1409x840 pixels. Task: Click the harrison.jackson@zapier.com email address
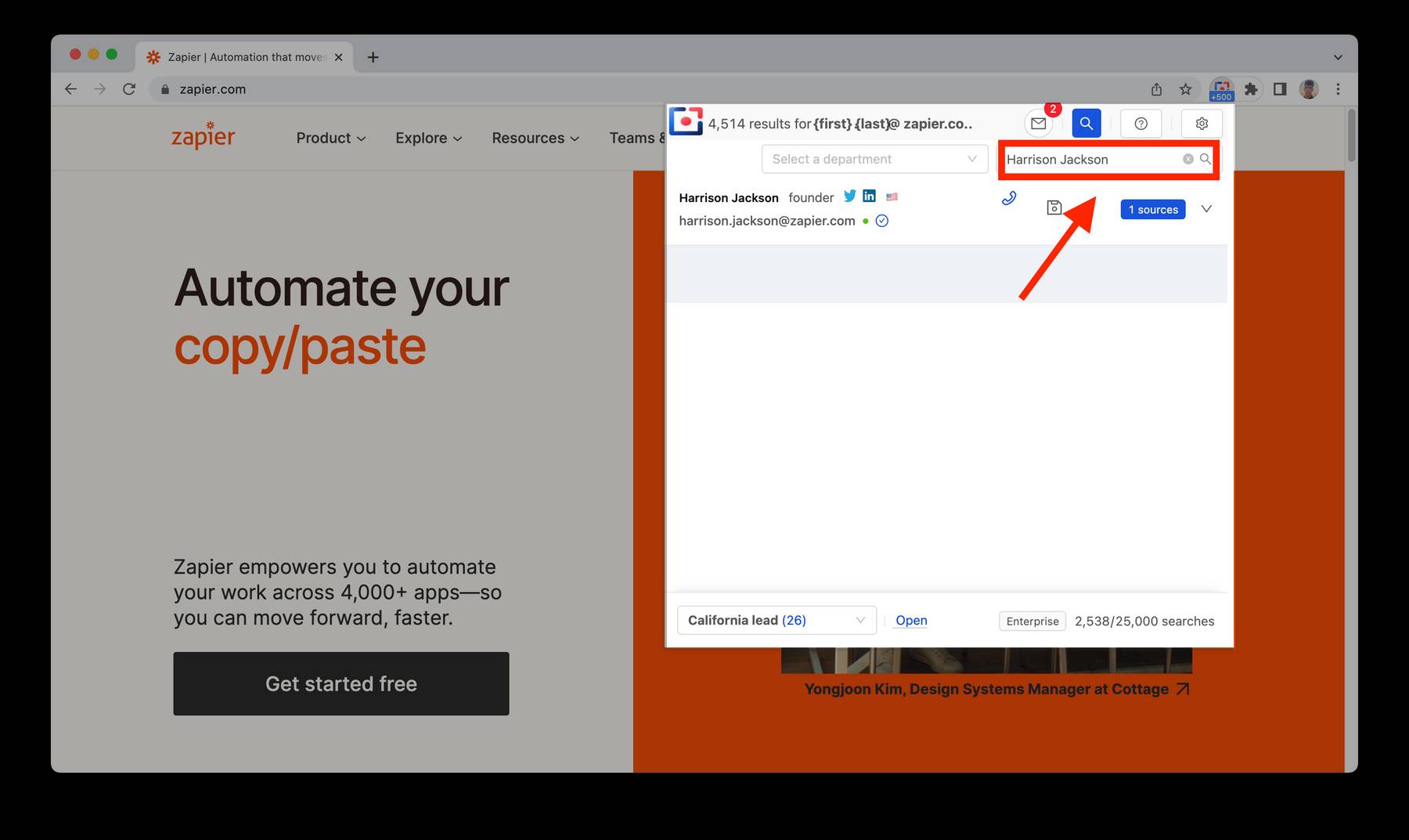coord(766,221)
